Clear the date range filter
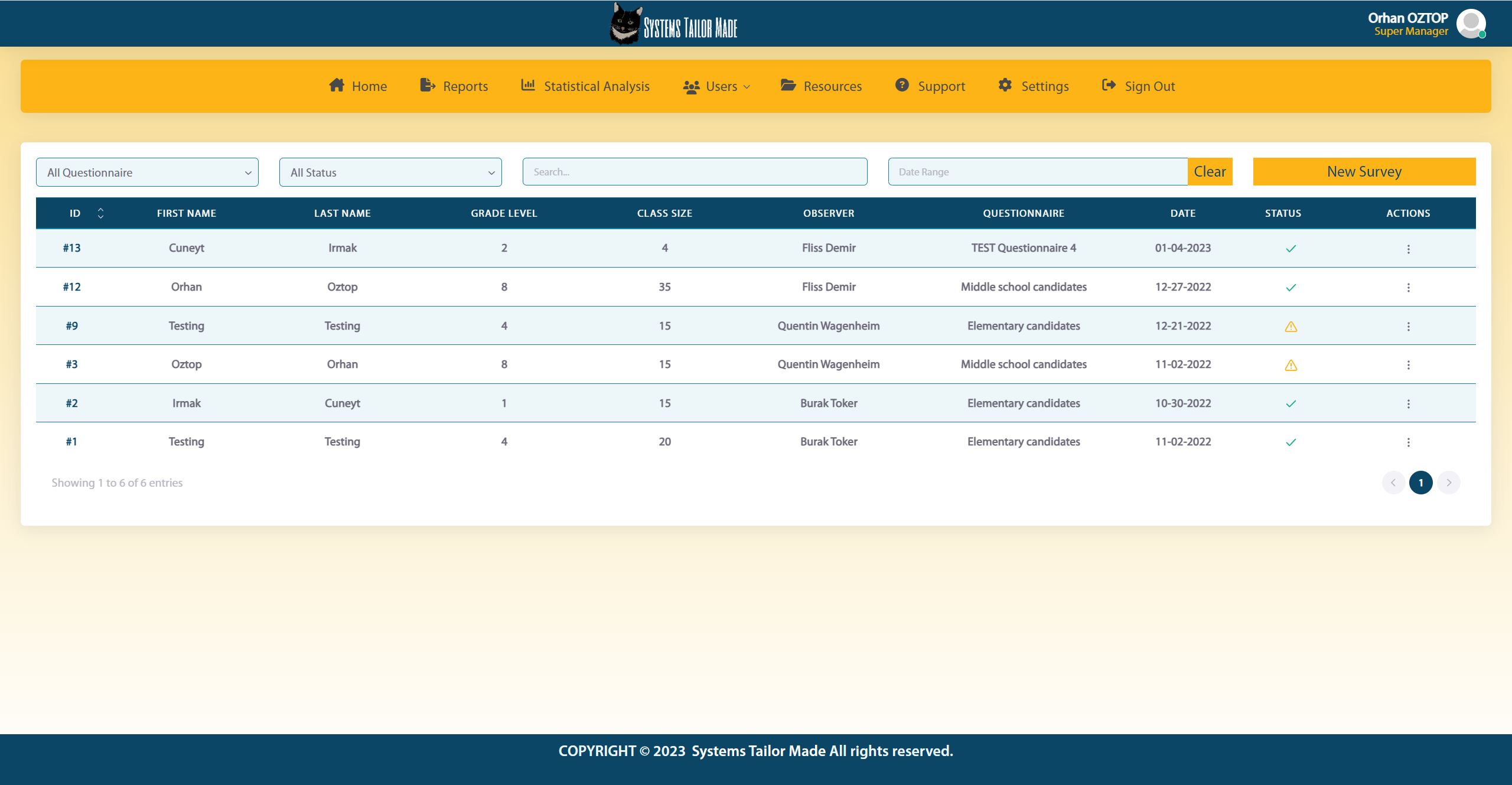The width and height of the screenshot is (1512, 785). [x=1210, y=172]
